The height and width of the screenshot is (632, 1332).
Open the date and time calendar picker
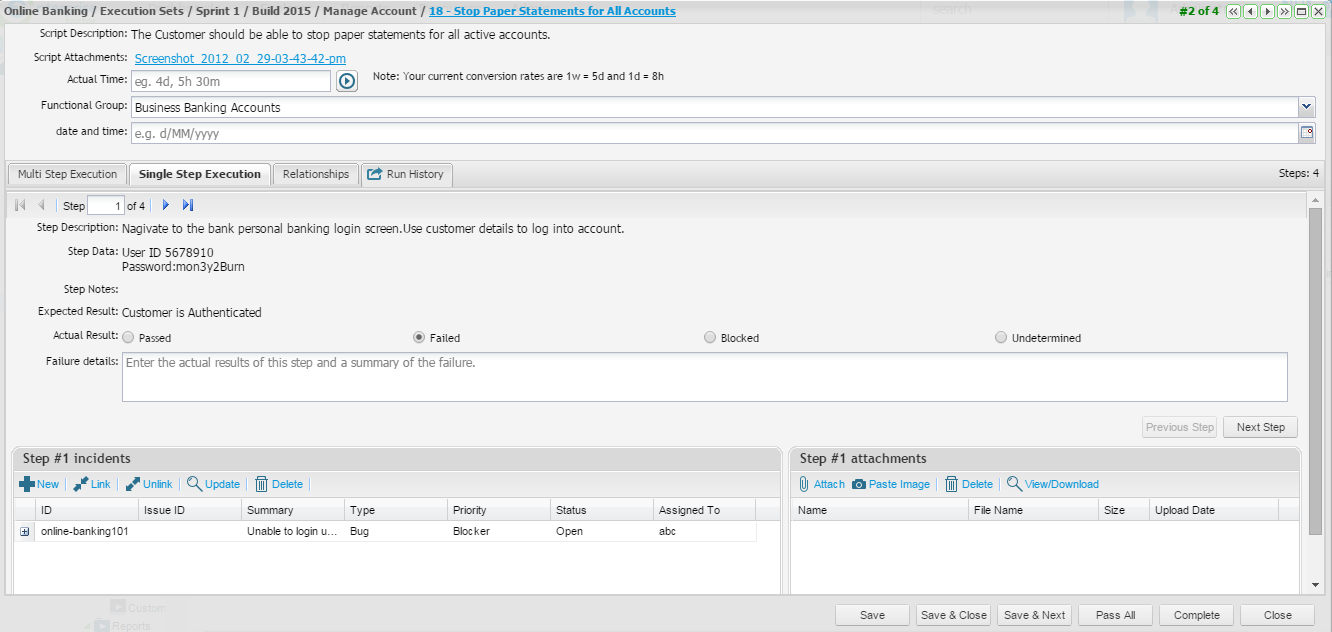[x=1306, y=132]
